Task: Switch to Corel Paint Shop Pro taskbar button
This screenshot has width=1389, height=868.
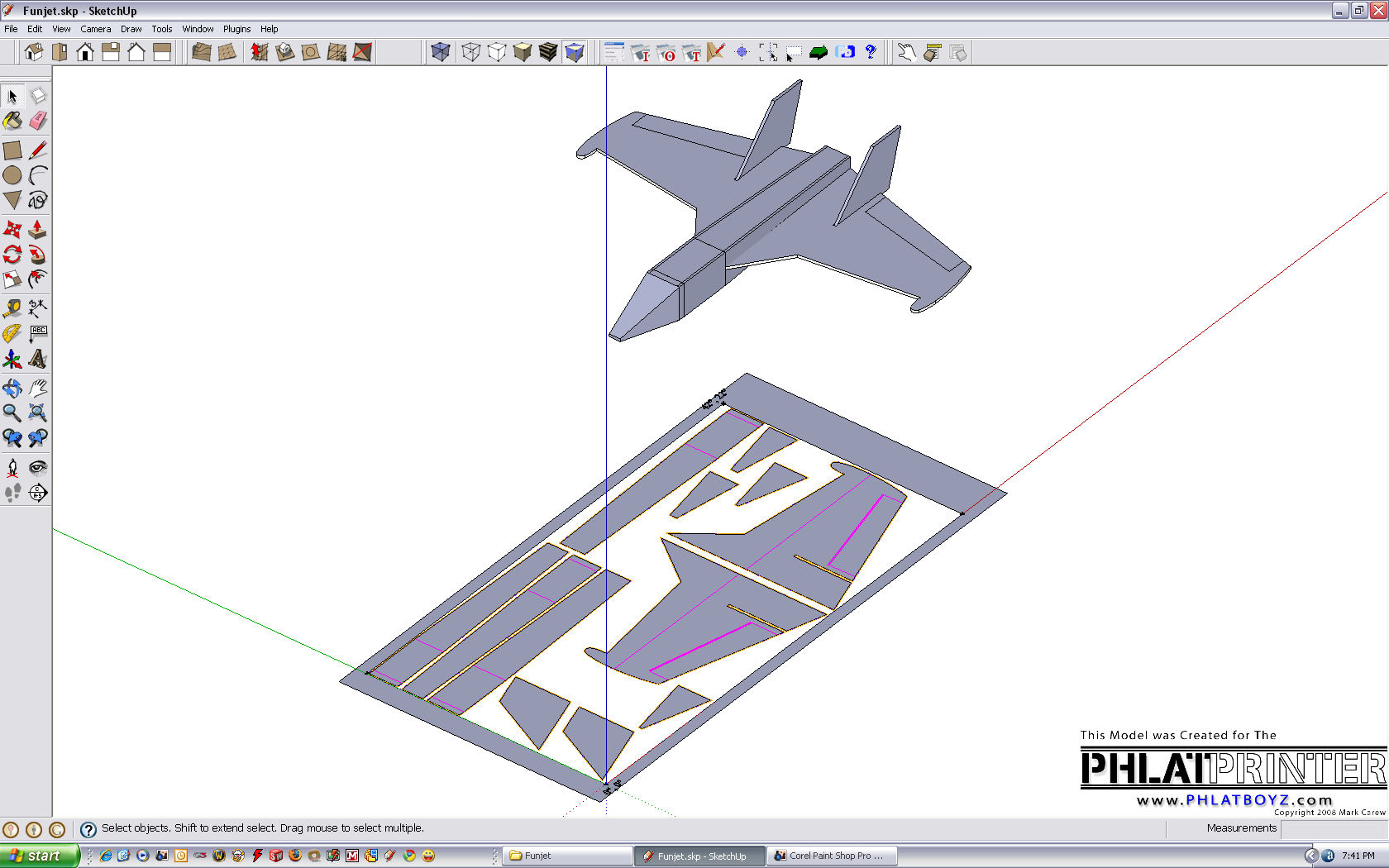Action: point(832,856)
